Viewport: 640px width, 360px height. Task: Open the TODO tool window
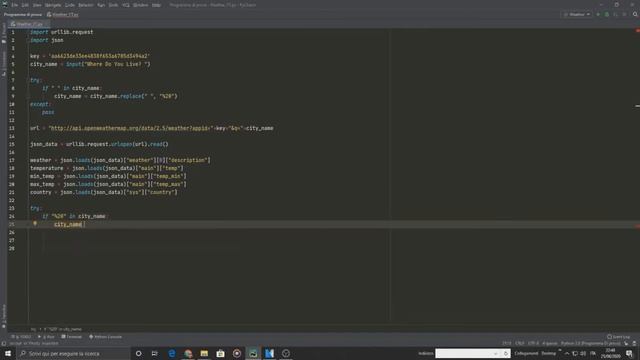(x=21, y=337)
